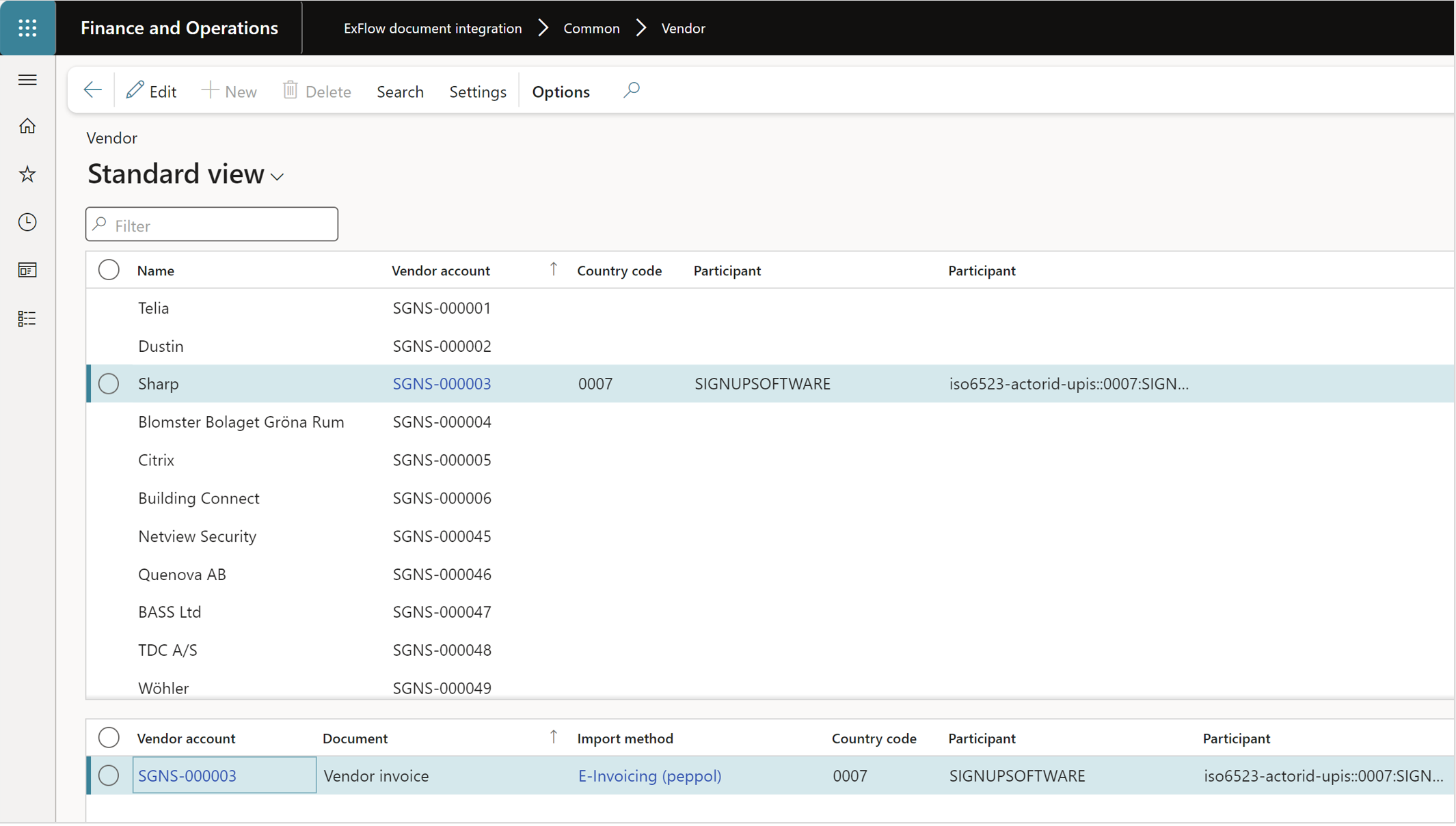
Task: Open the Search menu
Action: pos(400,91)
